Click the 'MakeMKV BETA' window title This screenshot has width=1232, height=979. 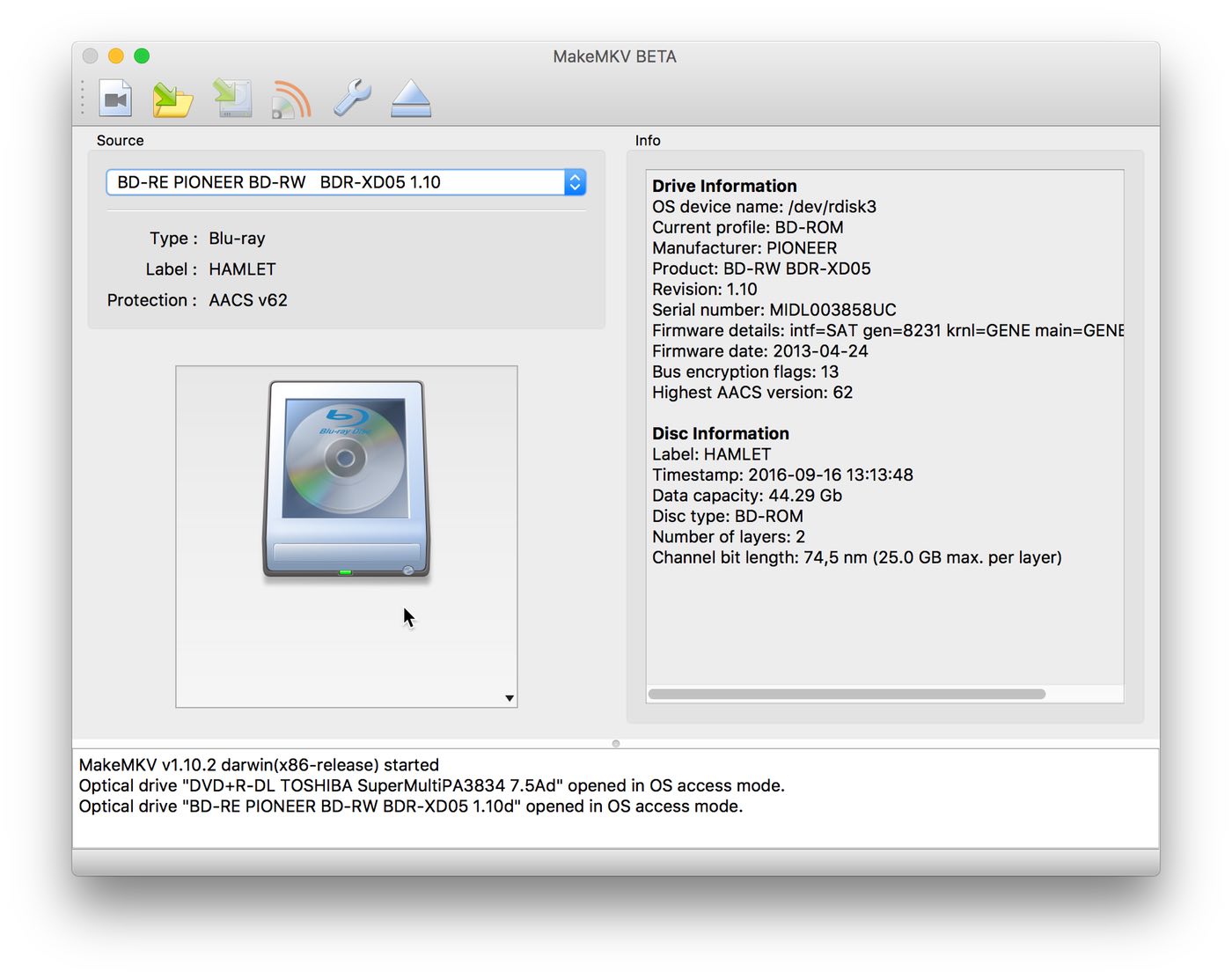pos(615,56)
